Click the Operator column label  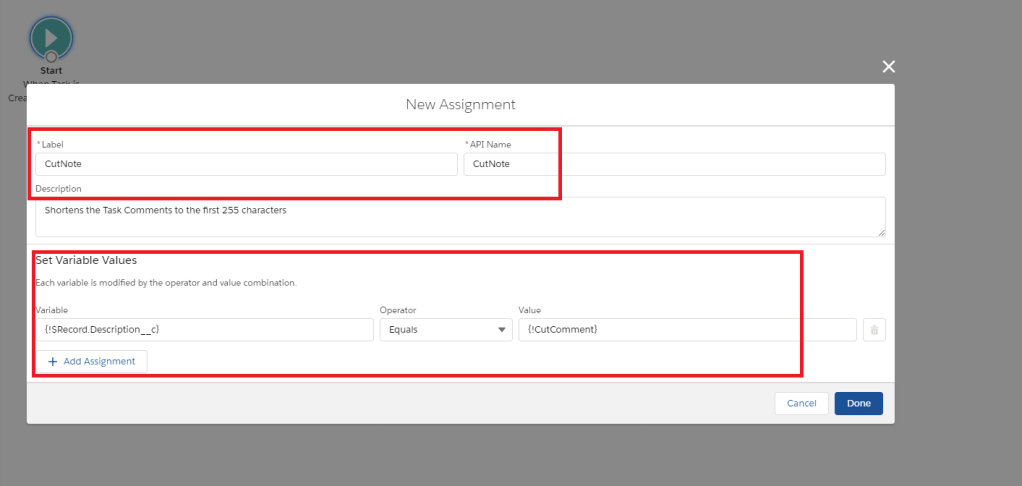[x=397, y=310]
